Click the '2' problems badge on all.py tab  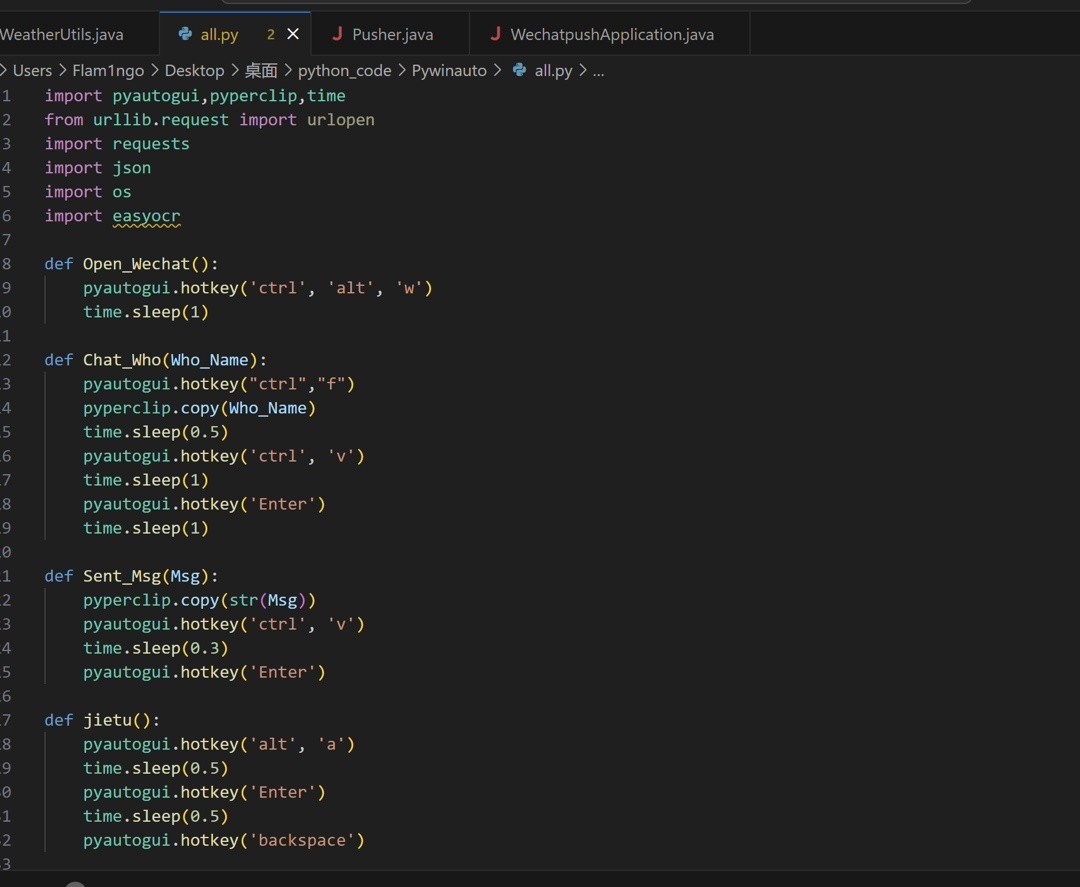271,34
